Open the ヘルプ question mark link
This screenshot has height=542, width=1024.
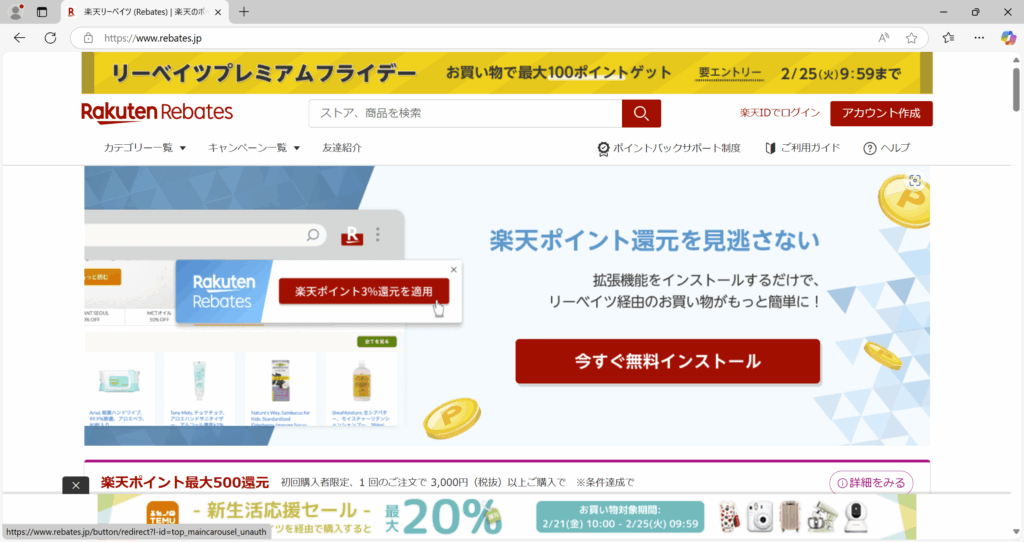pos(886,148)
